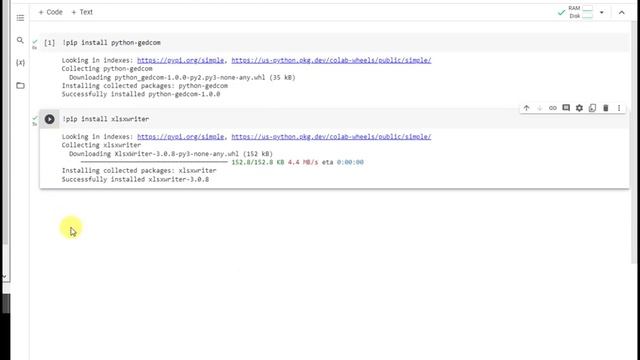Click 'Installing collected packages: python-gedcom' line
This screenshot has width=640, height=360.
(x=145, y=86)
